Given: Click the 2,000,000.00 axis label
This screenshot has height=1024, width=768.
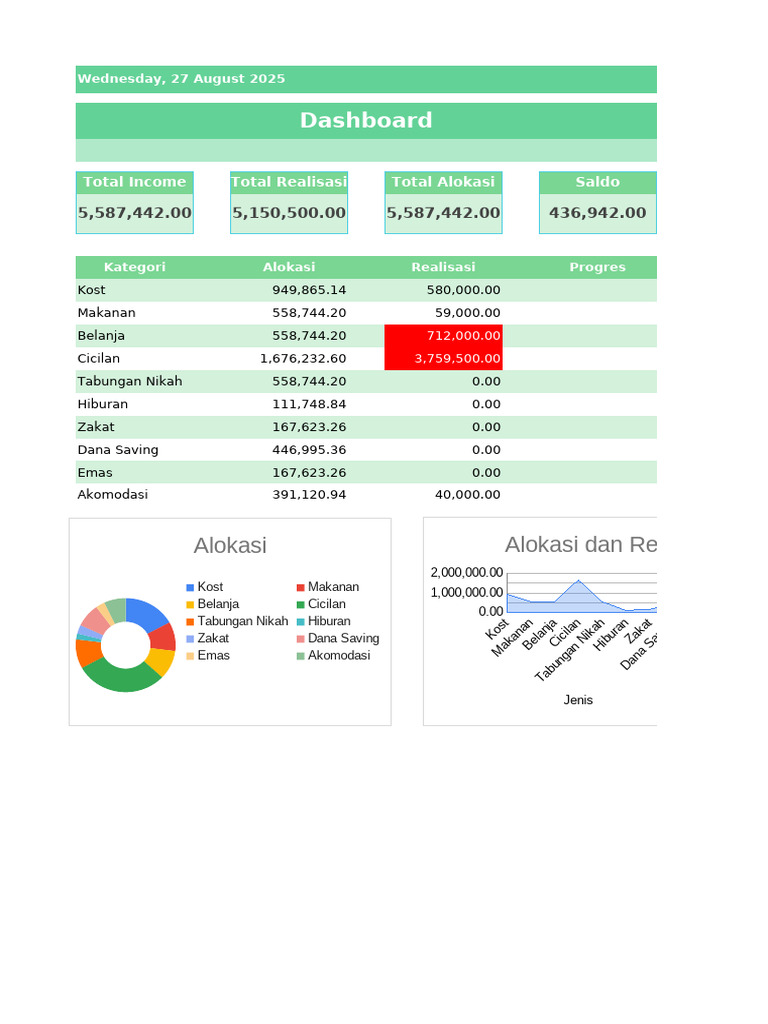Looking at the screenshot, I should point(466,573).
